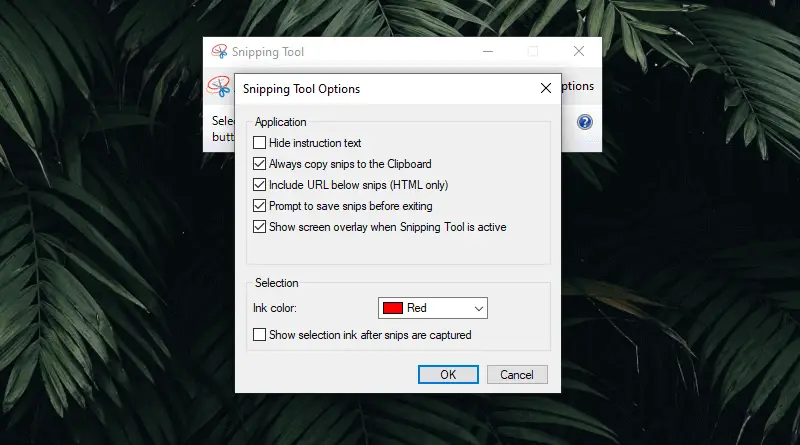Close the Snipping Tool Options dialog

(x=545, y=88)
